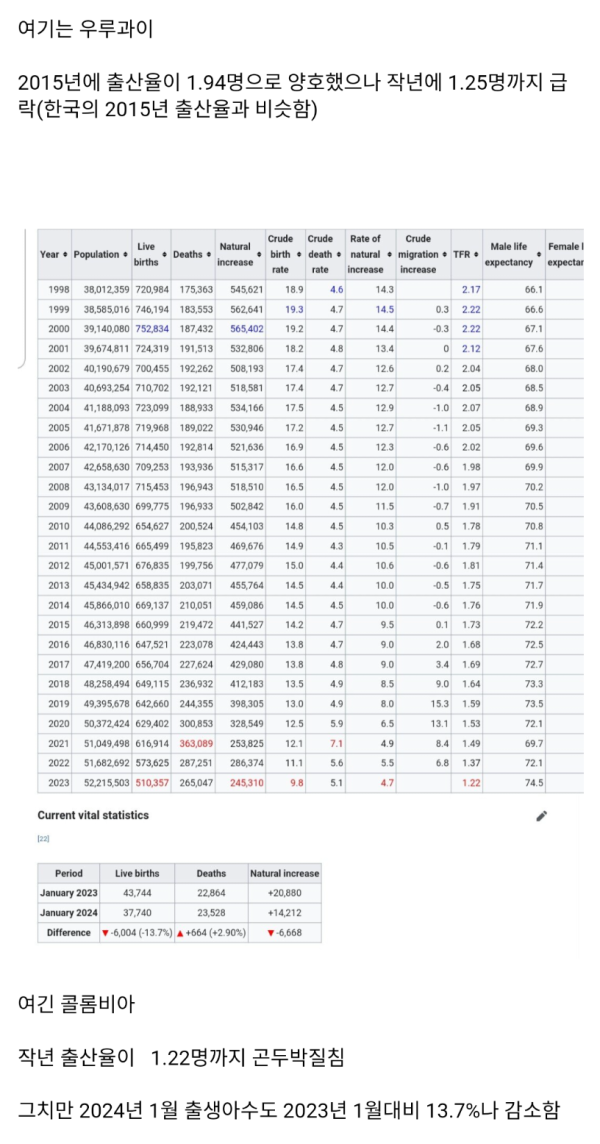The height and width of the screenshot is (1144, 600).
Task: Click the pencil edit icon for vital statistics
Action: click(x=541, y=816)
